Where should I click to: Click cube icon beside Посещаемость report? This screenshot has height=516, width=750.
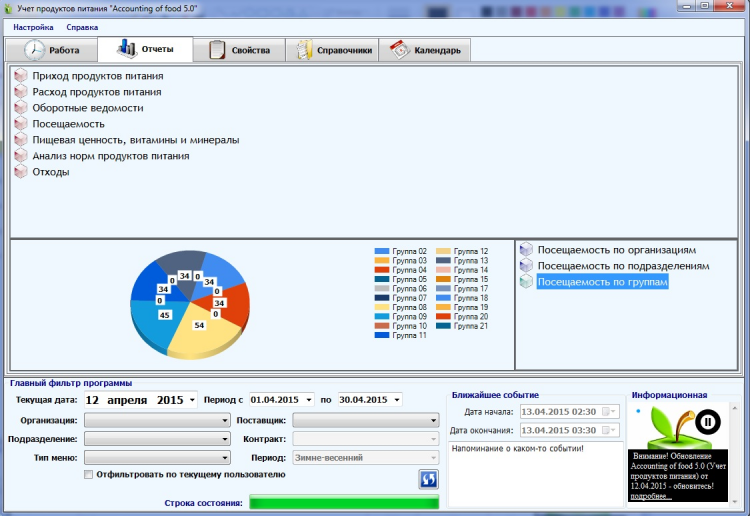coord(21,123)
